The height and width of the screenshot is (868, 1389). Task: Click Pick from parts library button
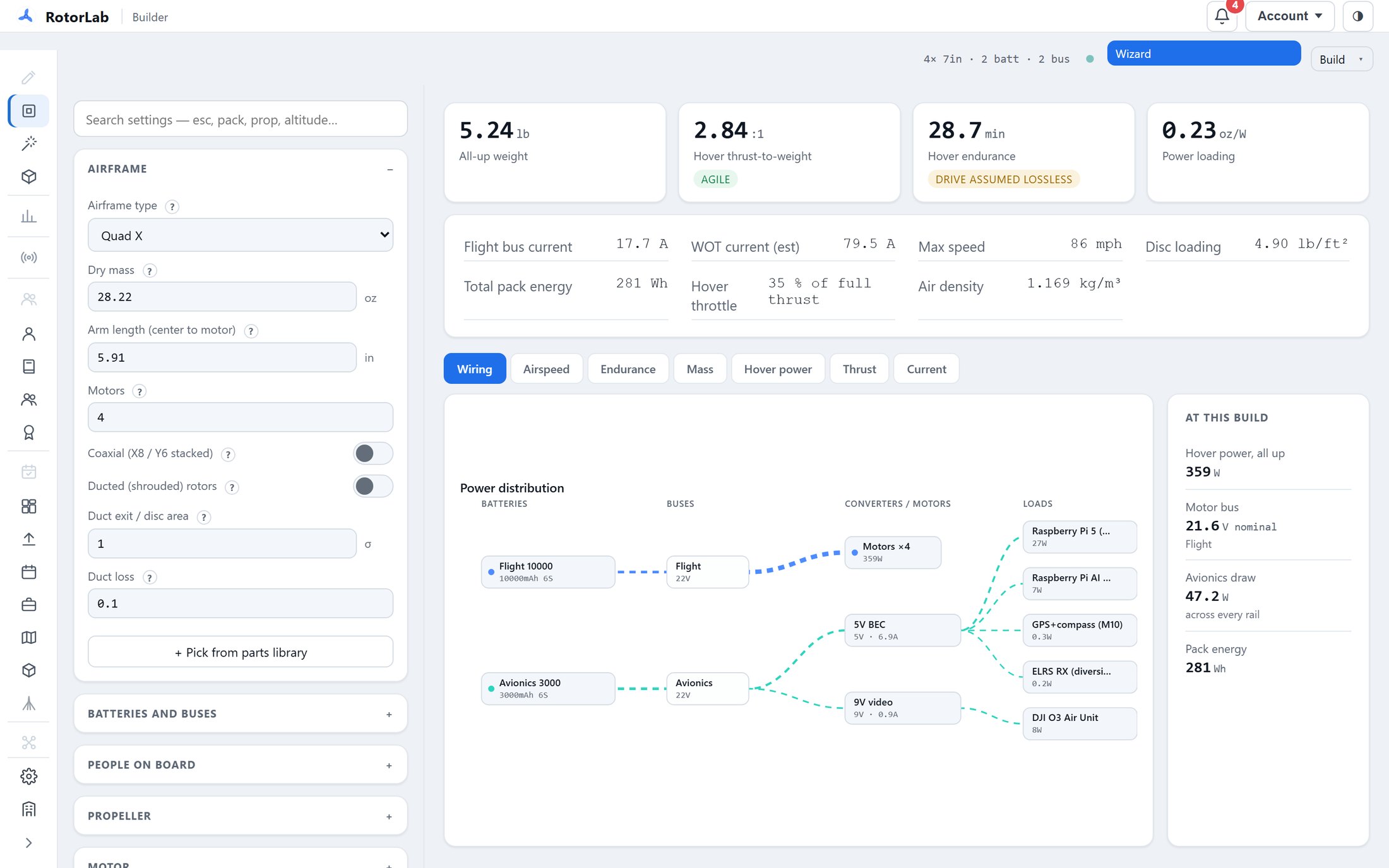click(x=241, y=652)
